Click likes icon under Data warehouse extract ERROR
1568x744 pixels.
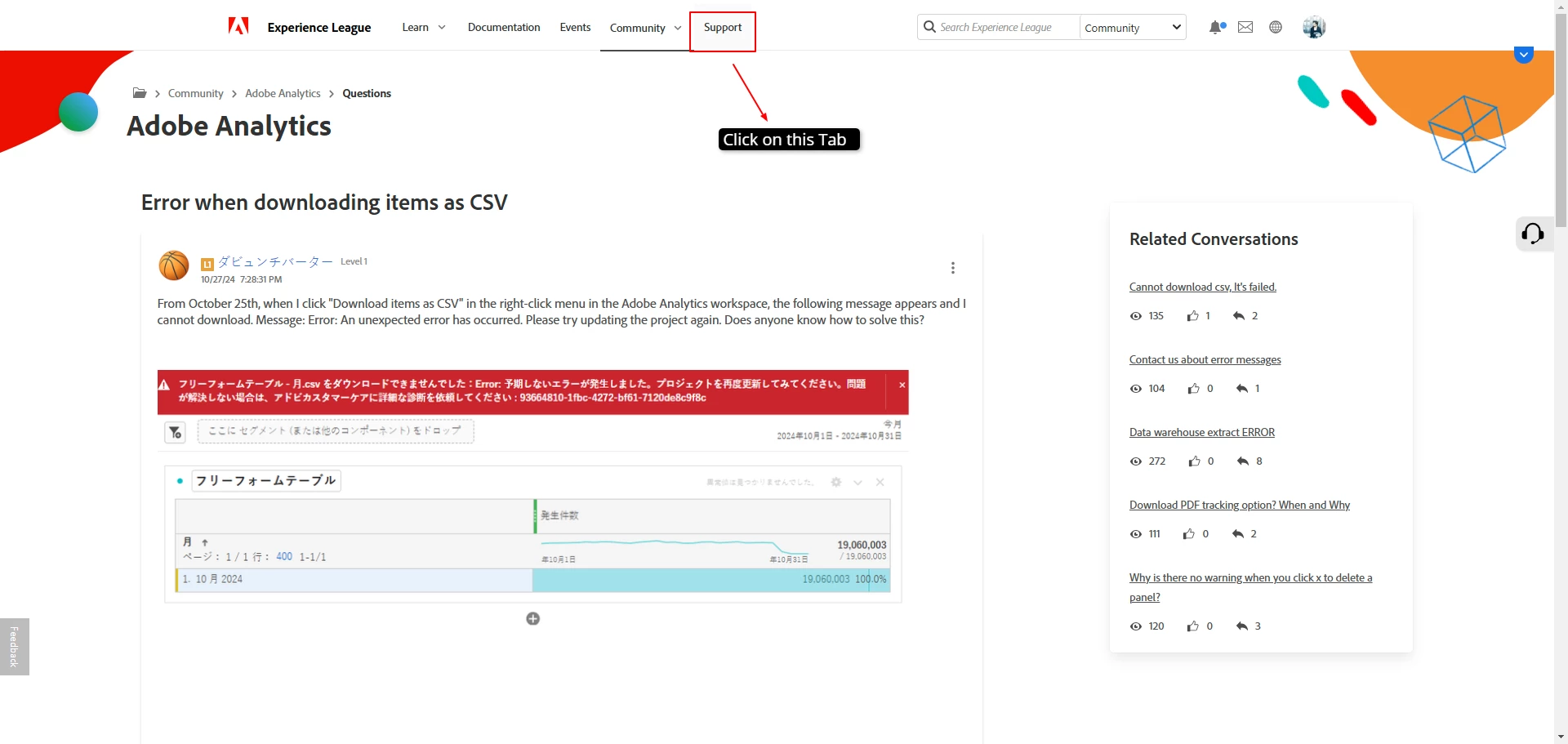point(1195,461)
